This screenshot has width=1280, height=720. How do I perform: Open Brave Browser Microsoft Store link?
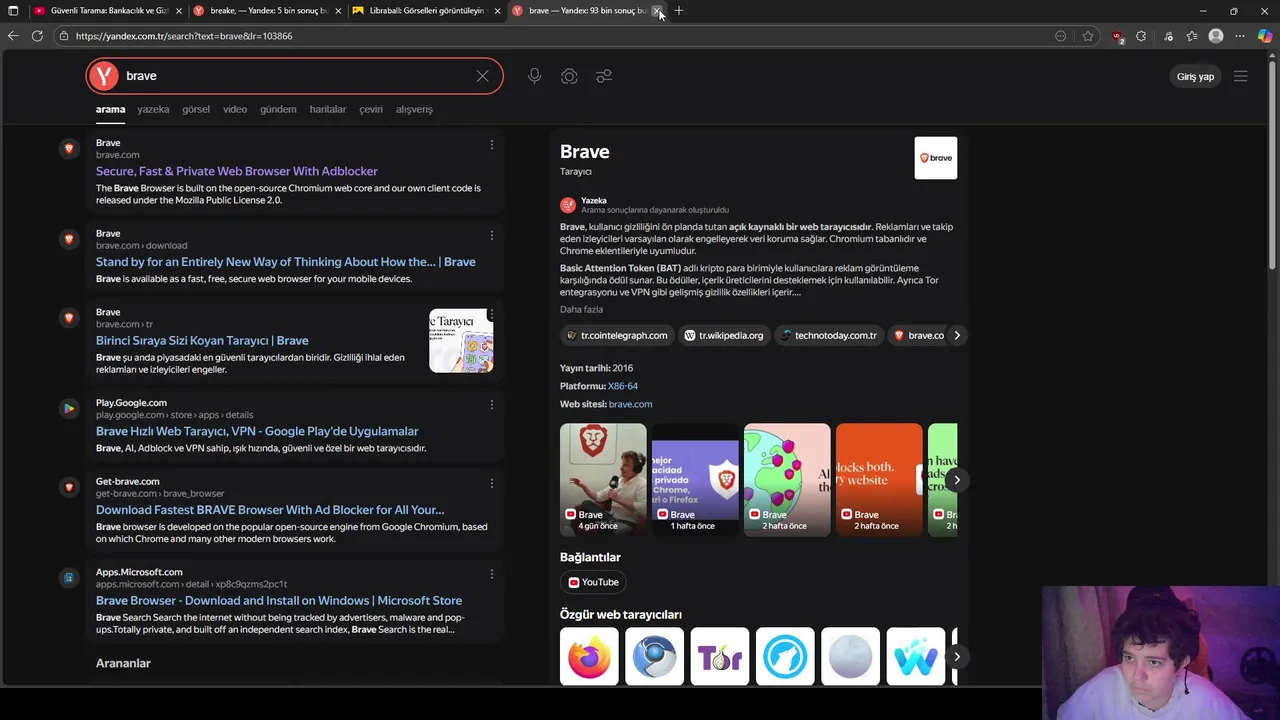click(x=279, y=601)
